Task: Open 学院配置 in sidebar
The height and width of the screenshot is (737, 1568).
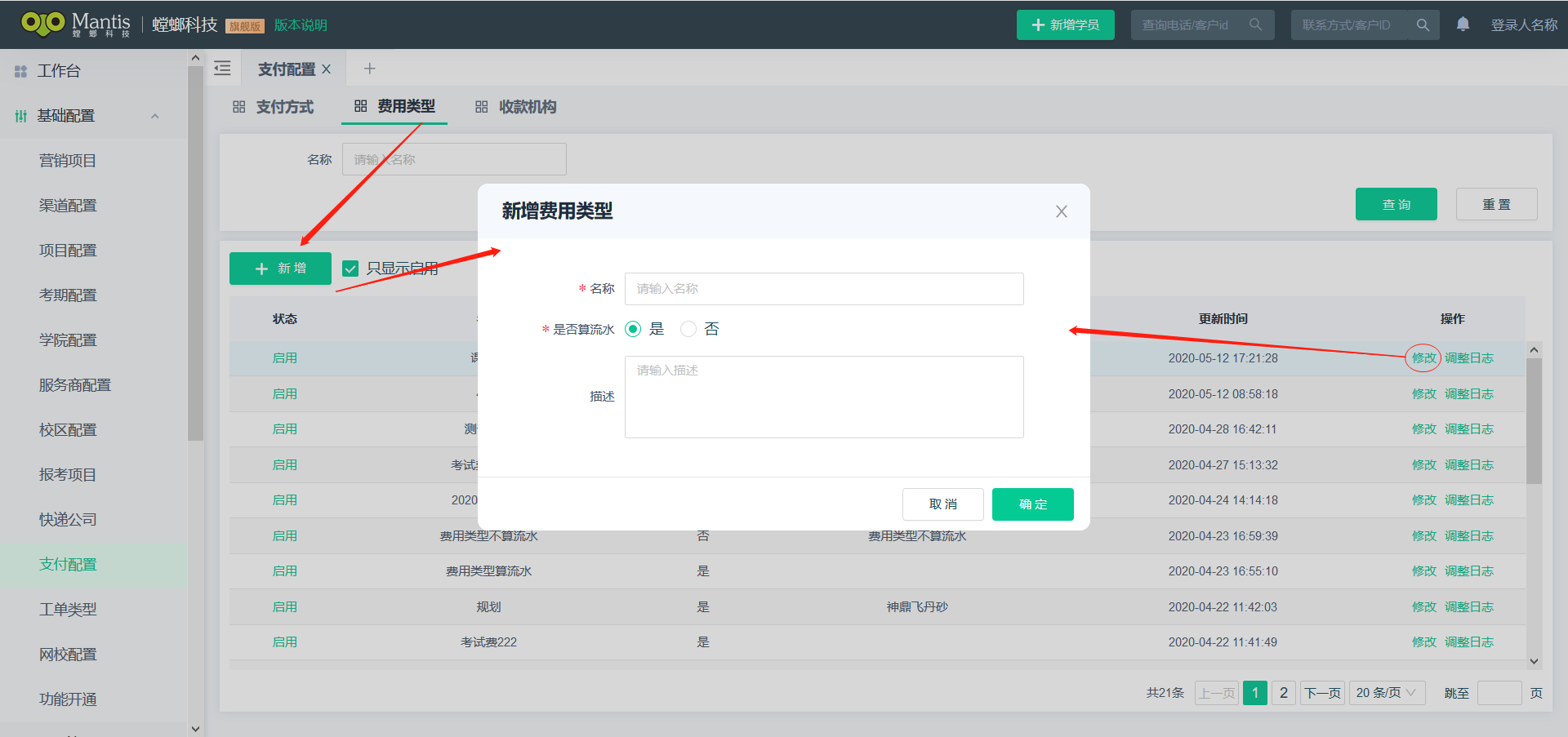Action: 68,340
